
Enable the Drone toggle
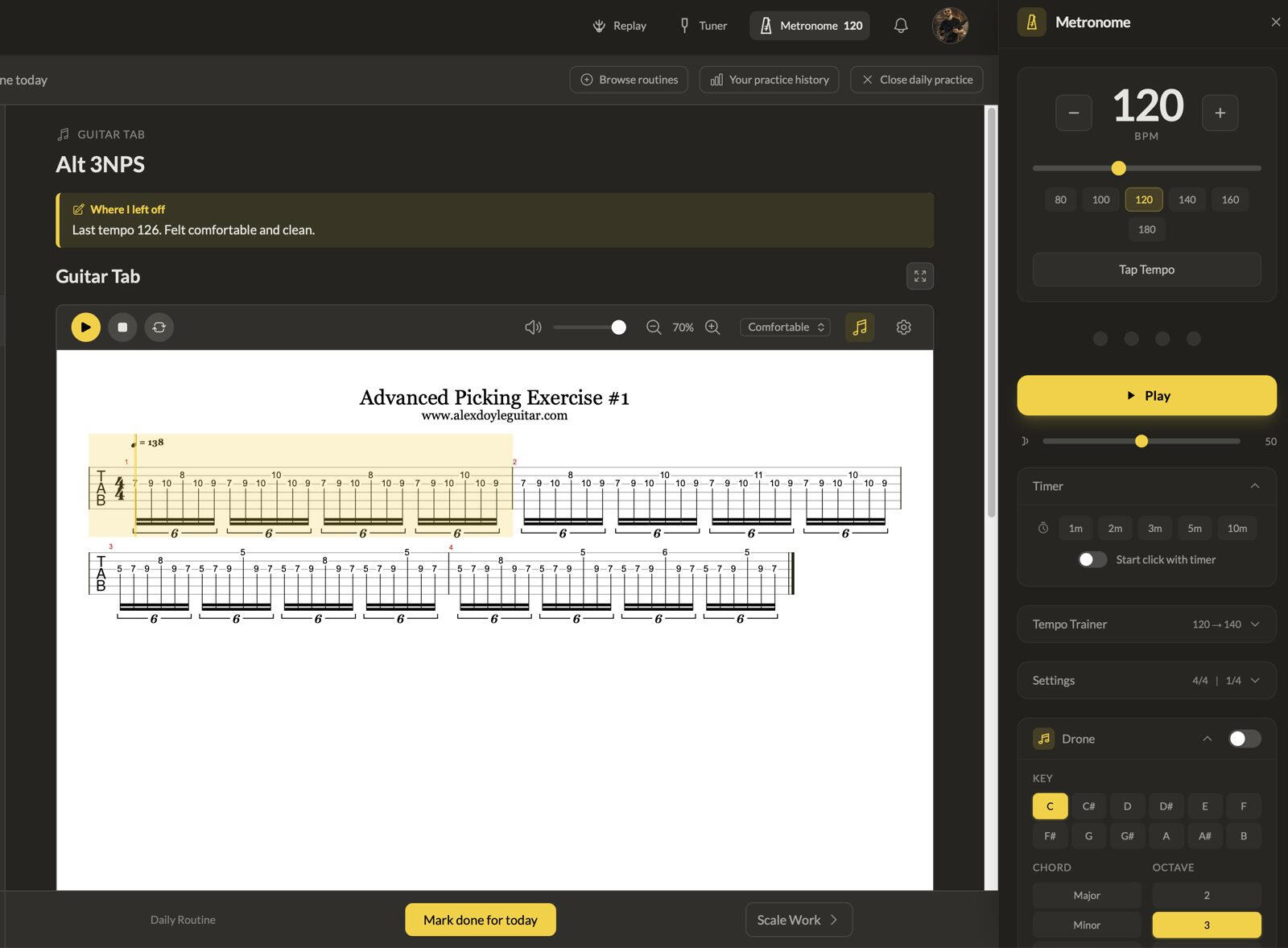coord(1245,739)
